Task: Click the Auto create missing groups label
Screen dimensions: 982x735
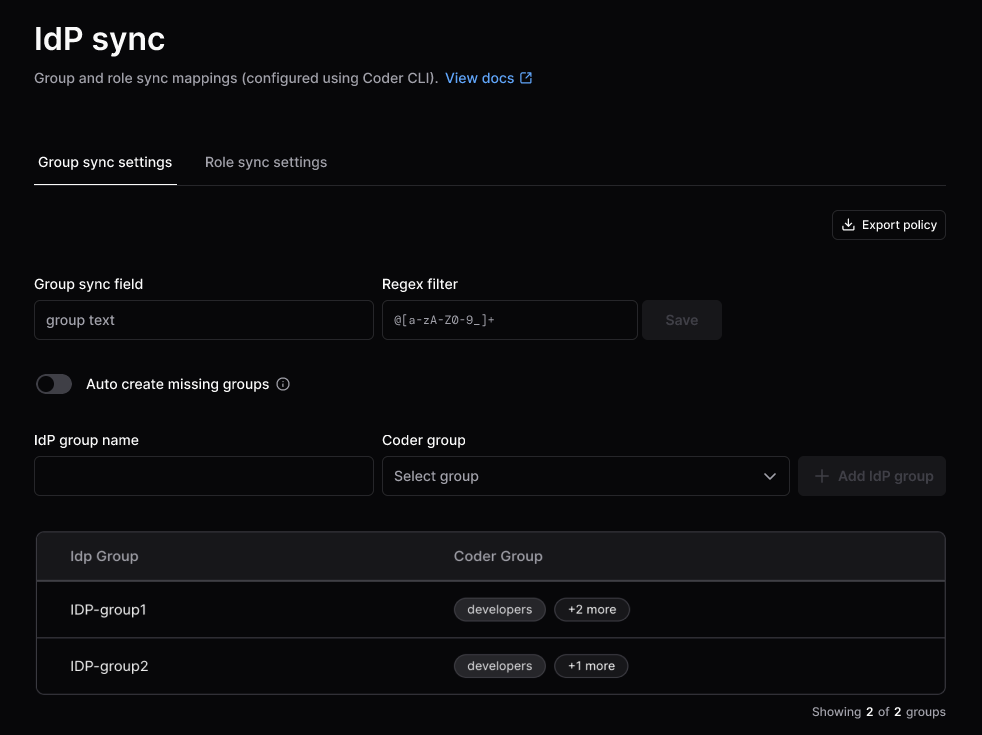Action: pyautogui.click(x=178, y=384)
